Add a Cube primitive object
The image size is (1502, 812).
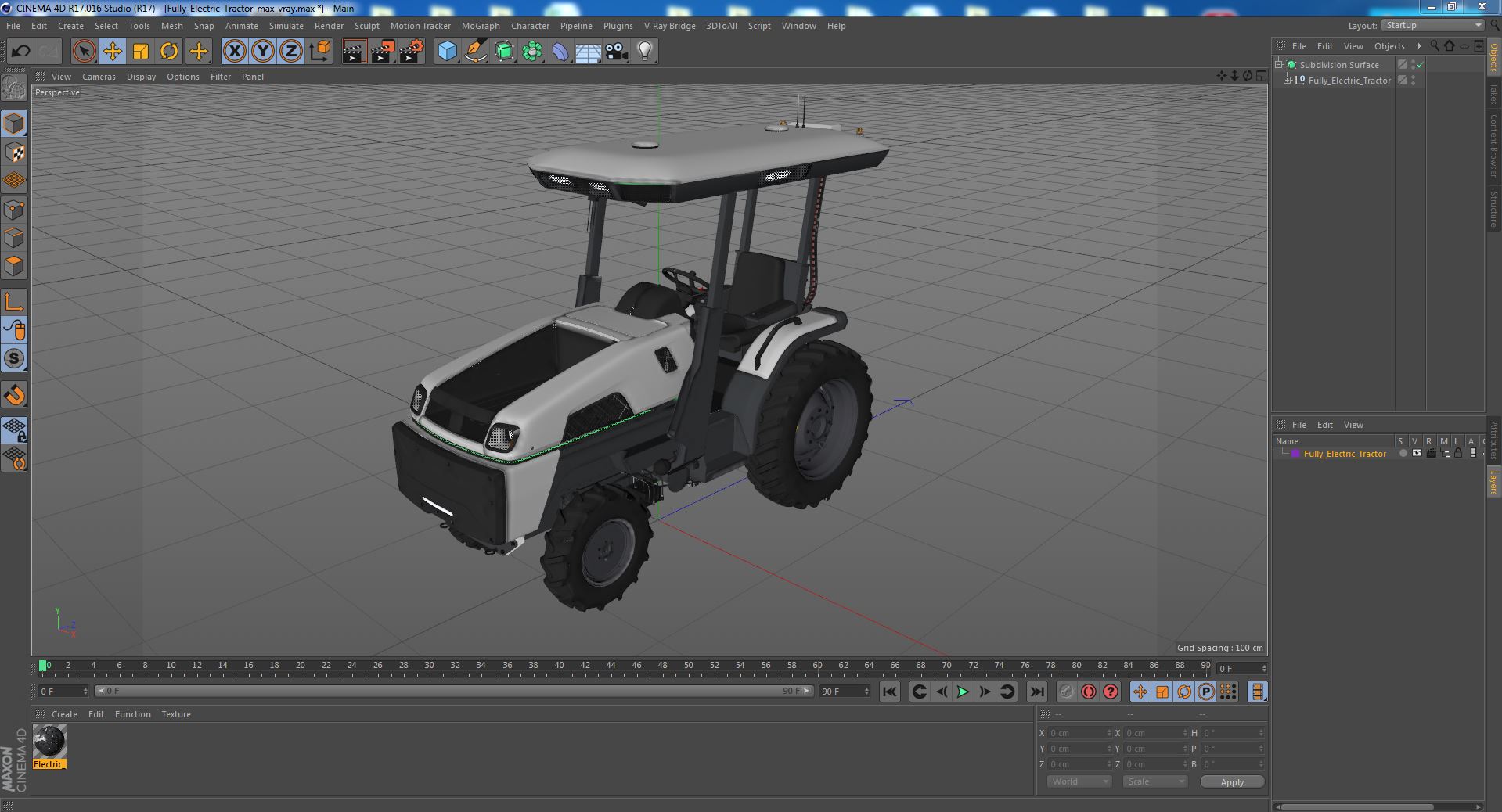pyautogui.click(x=447, y=52)
